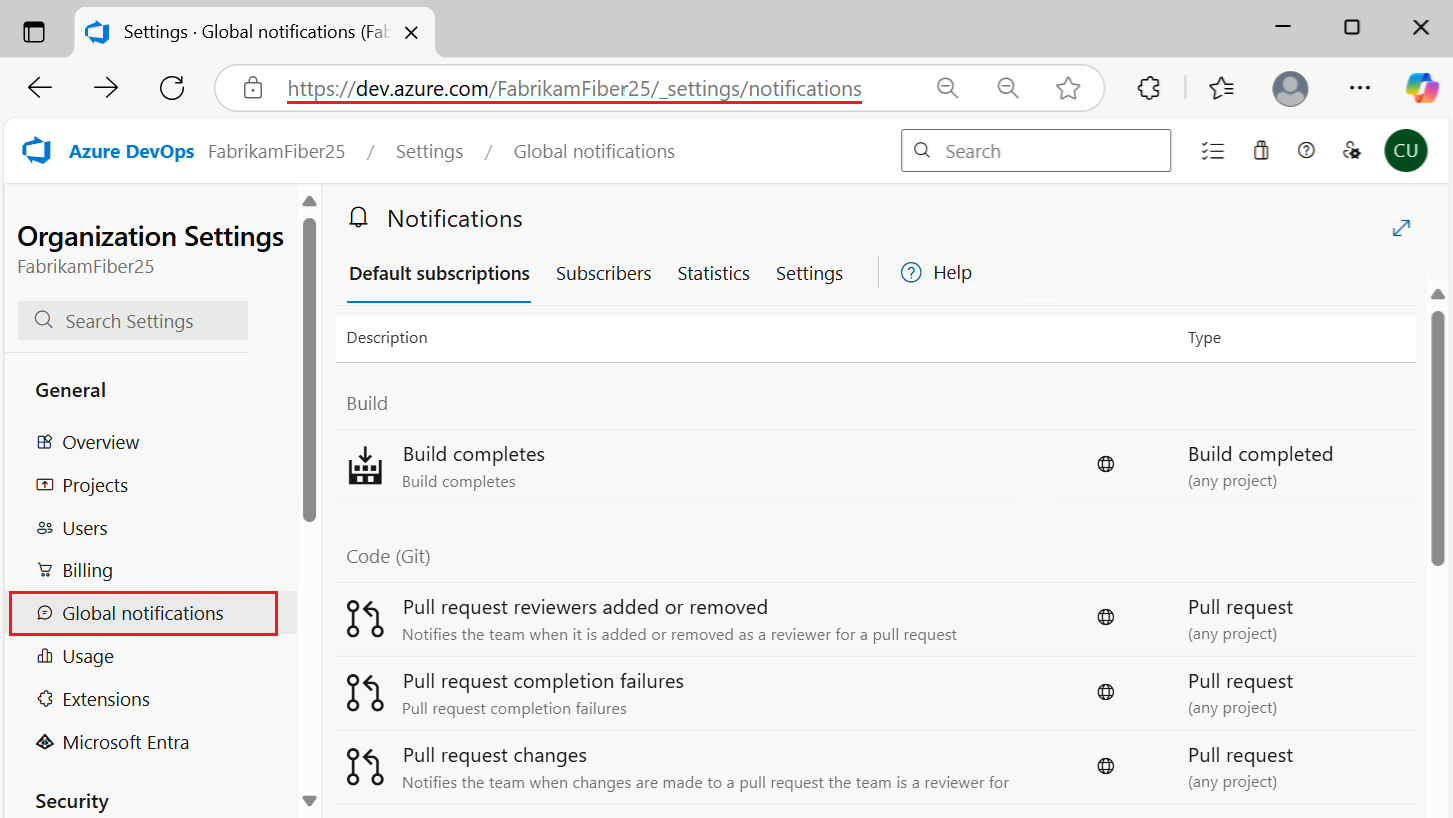Click the browser extensions puzzle icon
Viewport: 1453px width, 818px height.
[x=1148, y=88]
